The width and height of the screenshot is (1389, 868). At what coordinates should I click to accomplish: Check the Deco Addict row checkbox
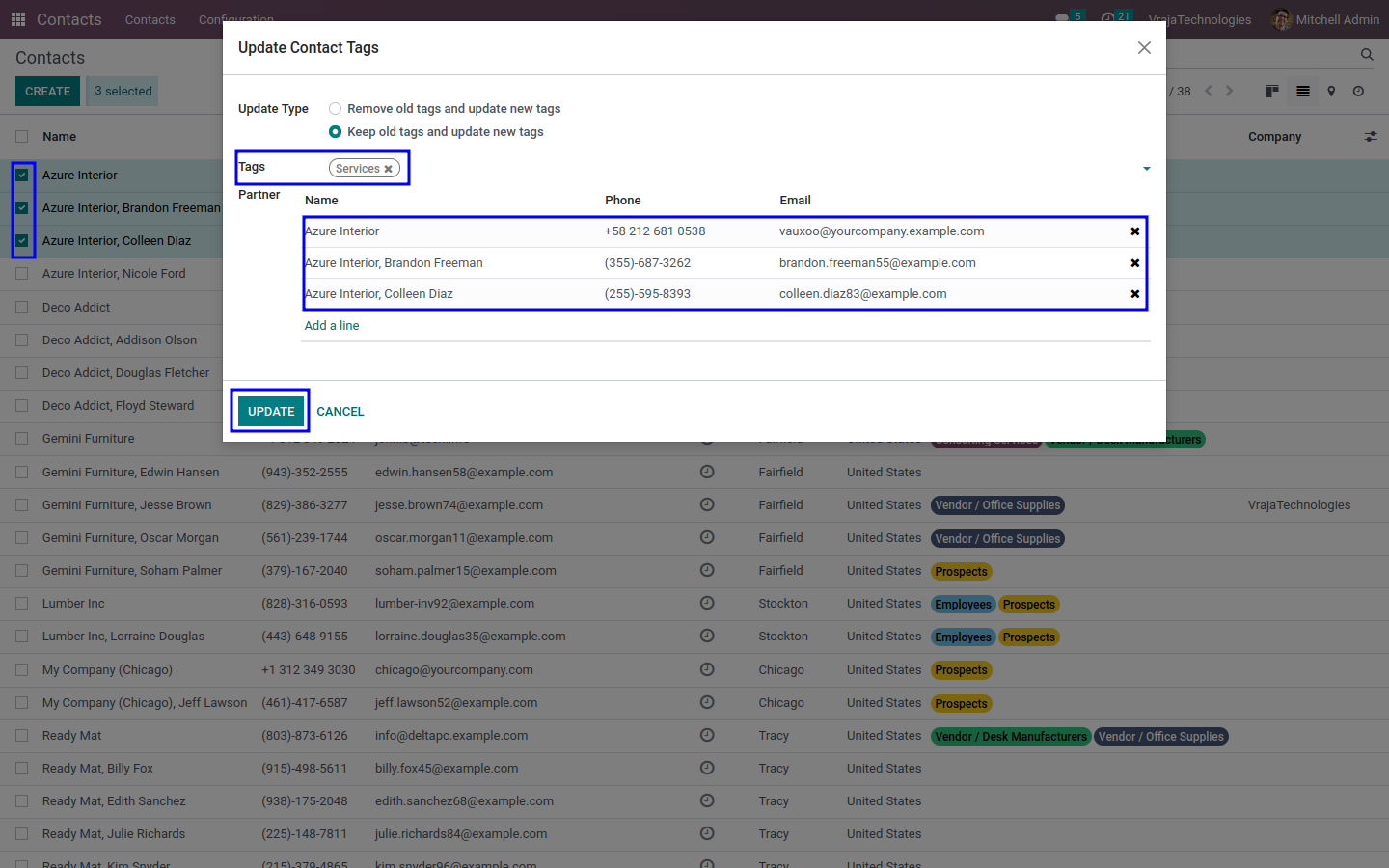(x=22, y=307)
